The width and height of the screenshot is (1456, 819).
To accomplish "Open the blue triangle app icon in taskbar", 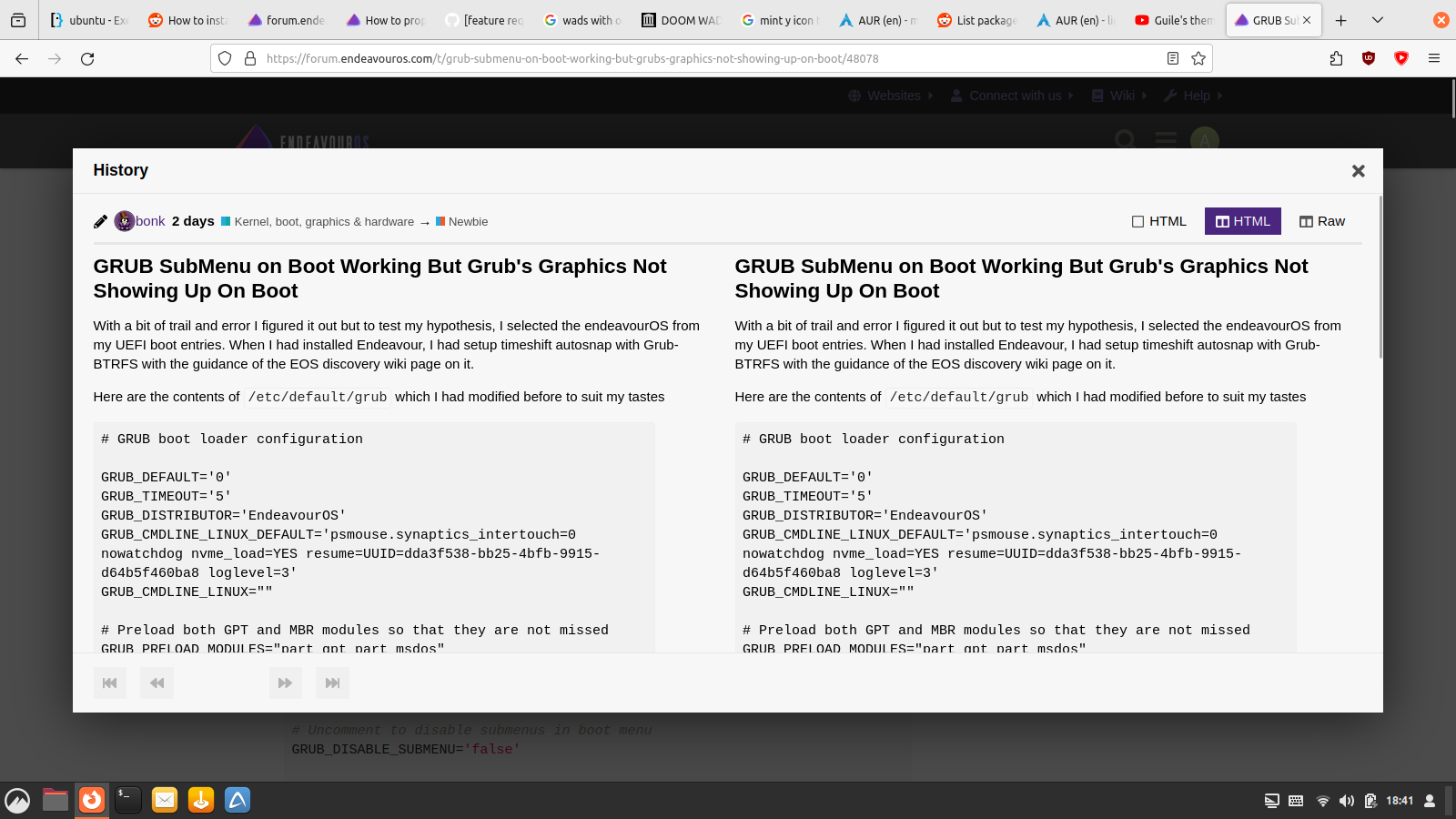I will coord(238,800).
